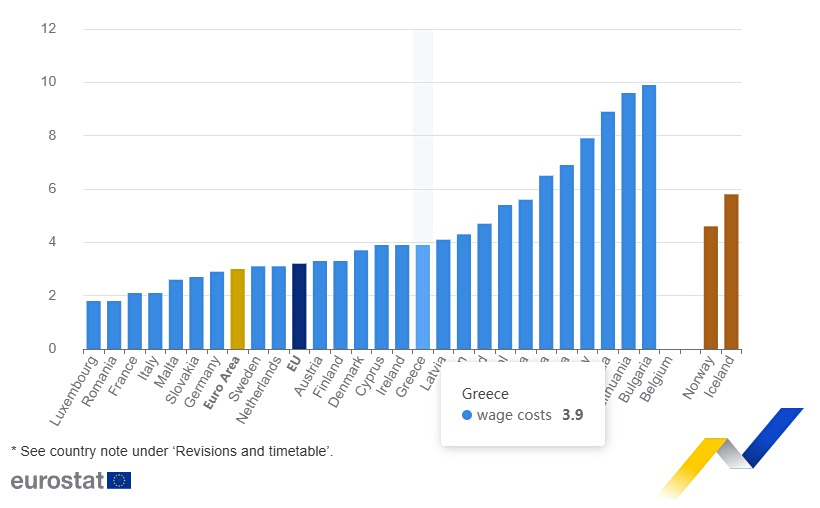This screenshot has height=508, width=820.
Task: Select the Austria bar
Action: click(x=320, y=305)
